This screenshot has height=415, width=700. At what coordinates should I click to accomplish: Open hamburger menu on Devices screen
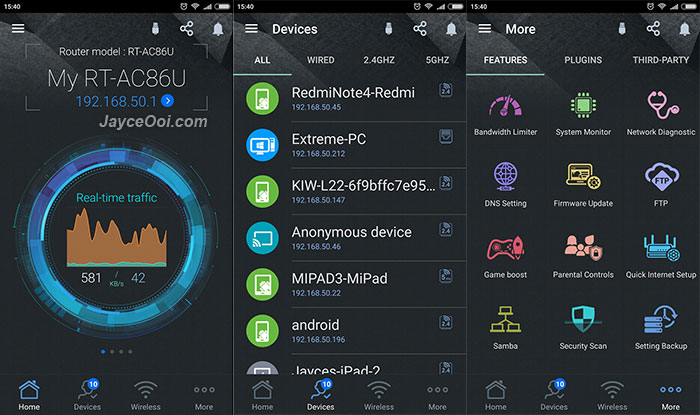[251, 29]
